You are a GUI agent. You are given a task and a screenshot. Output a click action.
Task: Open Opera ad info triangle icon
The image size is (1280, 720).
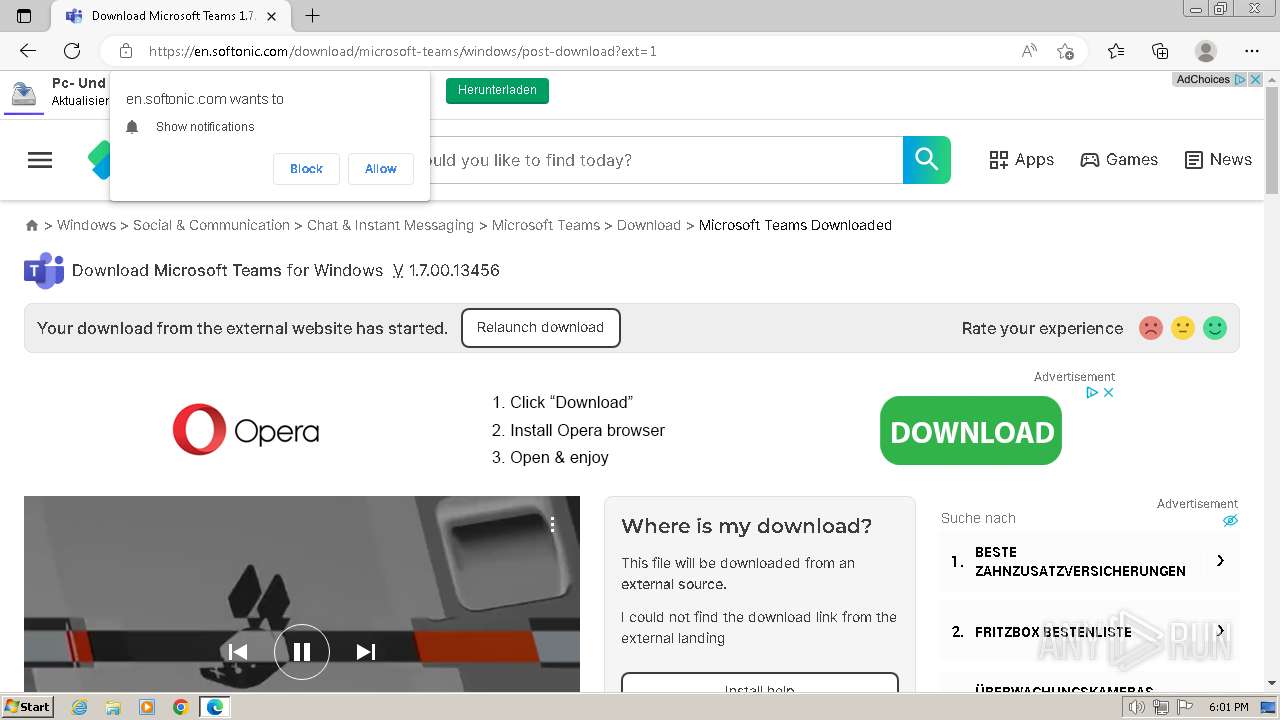tap(1093, 393)
